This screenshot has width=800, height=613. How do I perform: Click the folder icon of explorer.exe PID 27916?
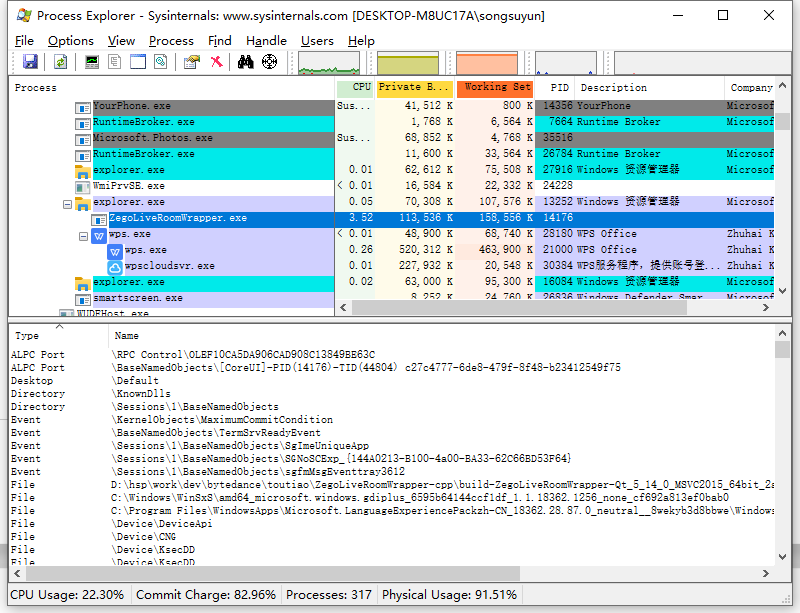pyautogui.click(x=83, y=171)
